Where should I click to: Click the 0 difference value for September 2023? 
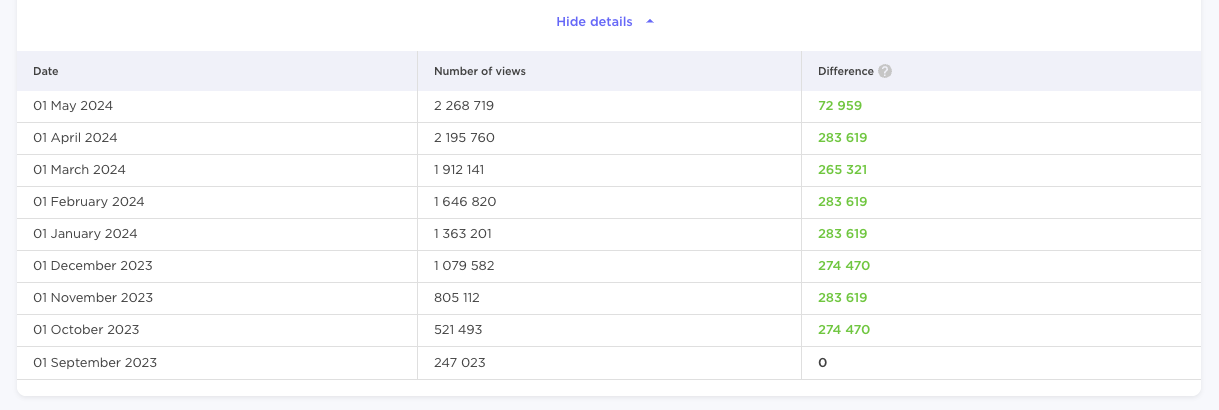tap(822, 362)
